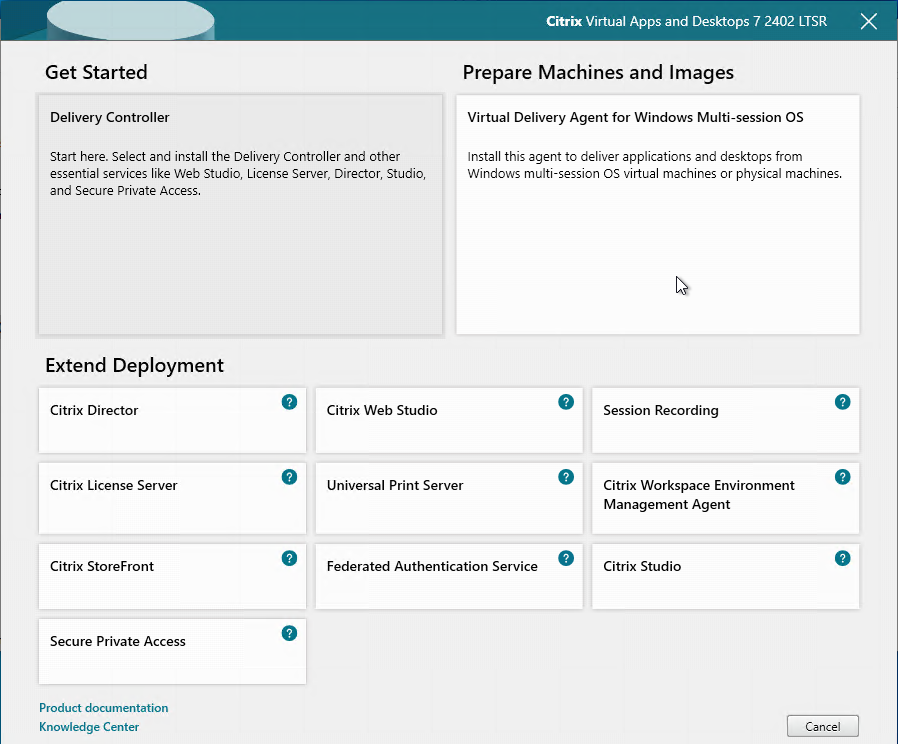Open the Product documentation link

(x=104, y=708)
